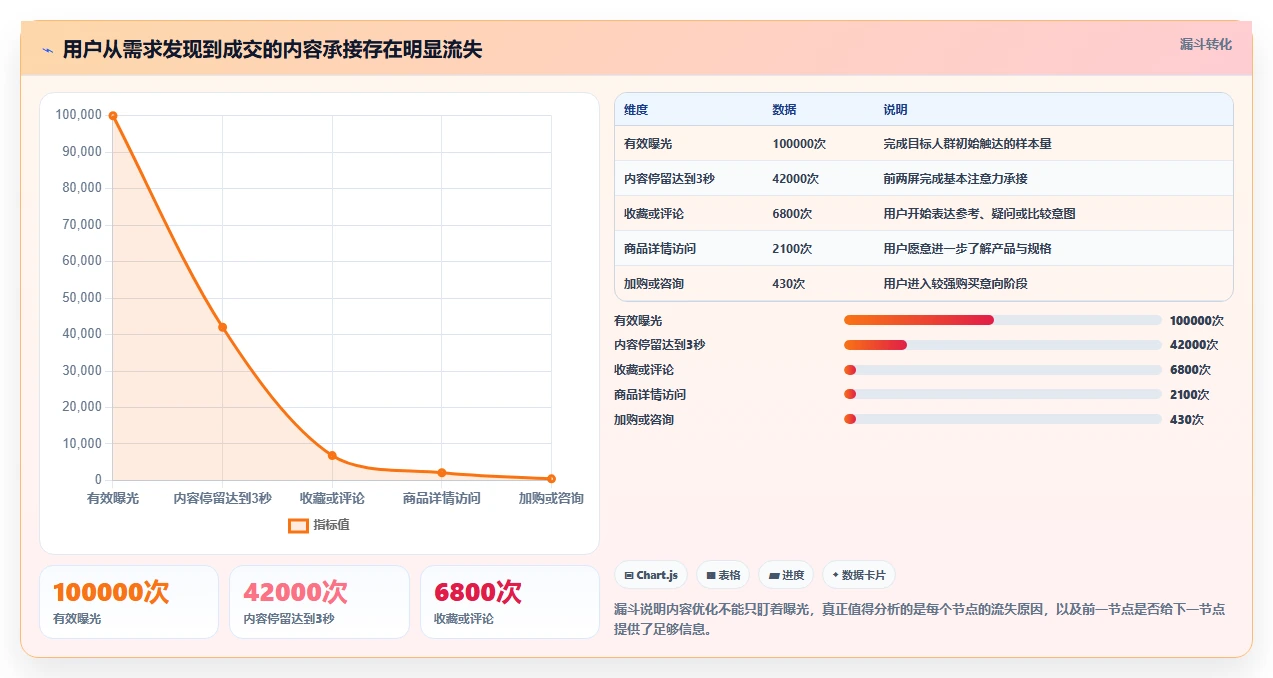Click the 内容停留达到3秒 progress bar
Image resolution: width=1273 pixels, height=678 pixels.
pyautogui.click(x=1003, y=345)
